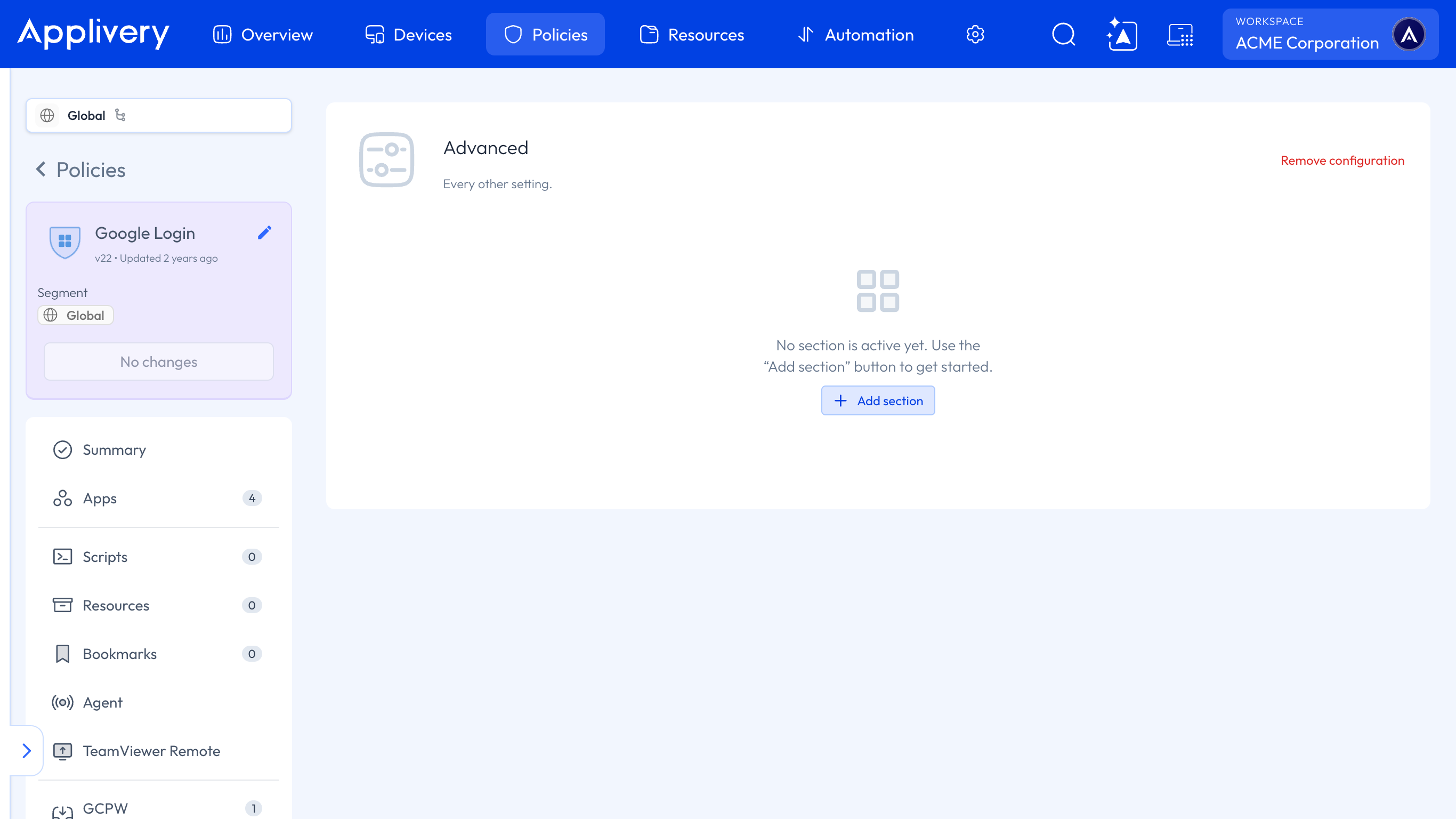The image size is (1456, 819).
Task: Open Apps section in sidebar
Action: click(159, 499)
